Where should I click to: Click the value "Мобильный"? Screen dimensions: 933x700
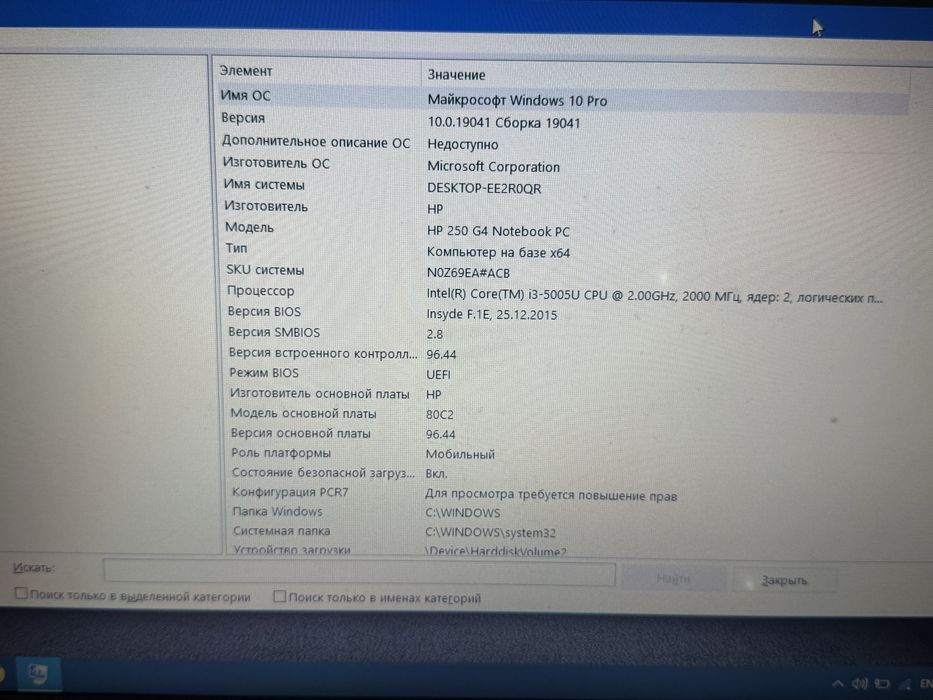[x=460, y=455]
